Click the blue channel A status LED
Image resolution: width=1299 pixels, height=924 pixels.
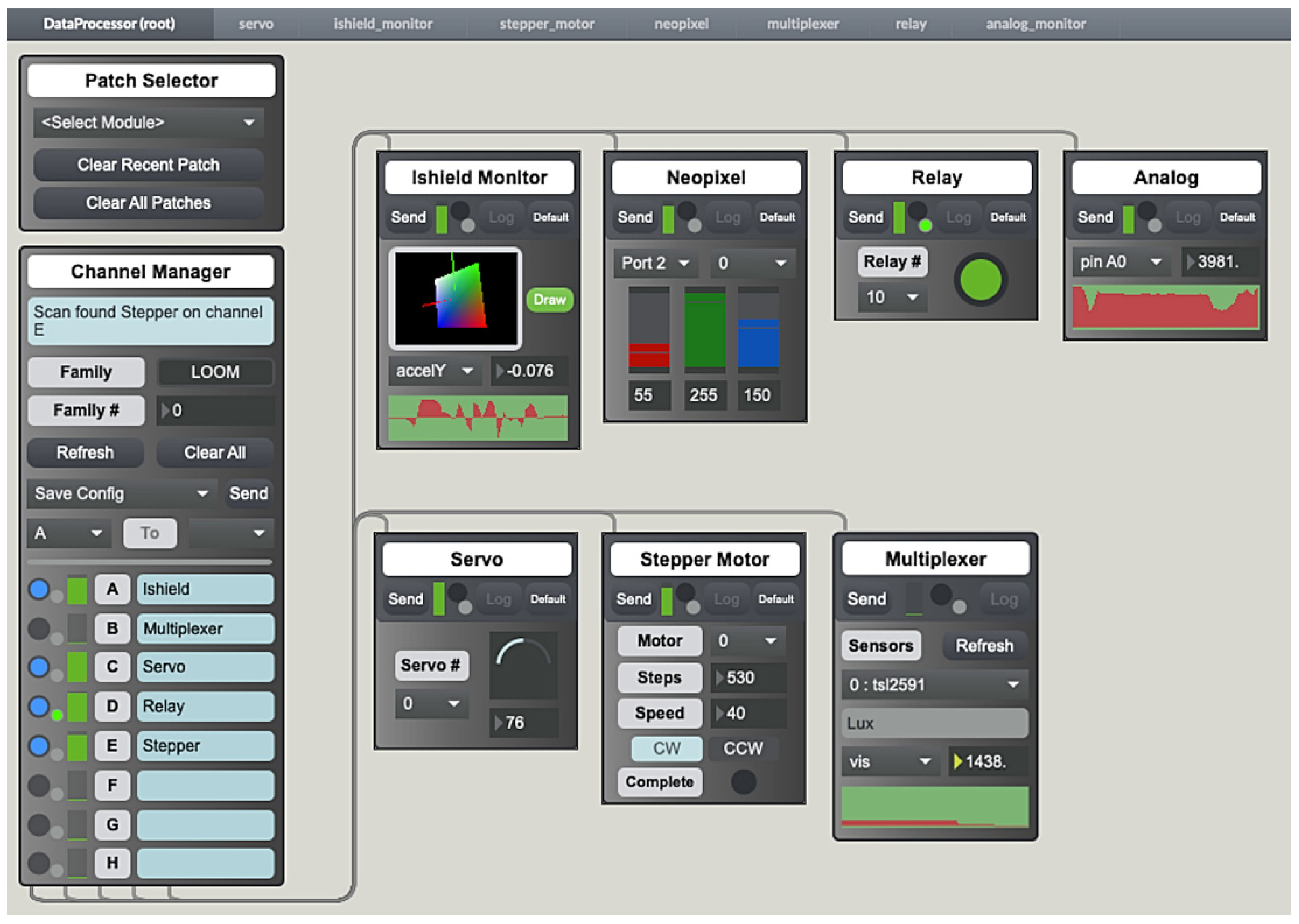click(x=38, y=589)
